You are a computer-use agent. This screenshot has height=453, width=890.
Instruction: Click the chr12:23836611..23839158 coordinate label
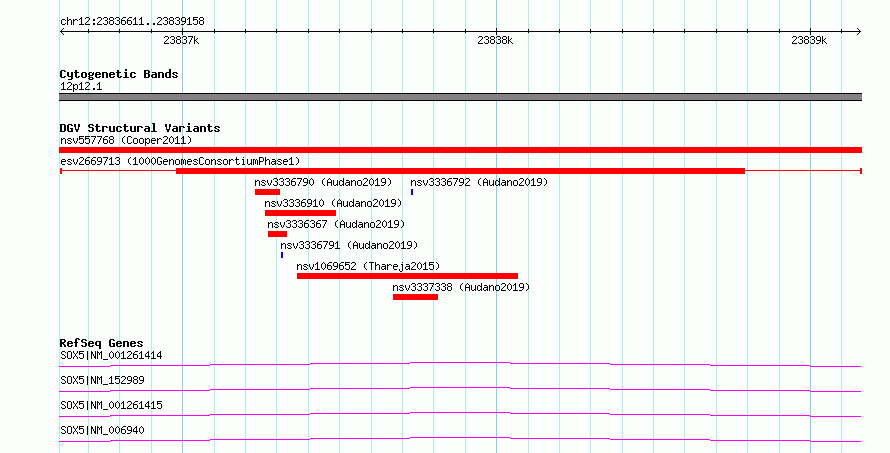132,22
